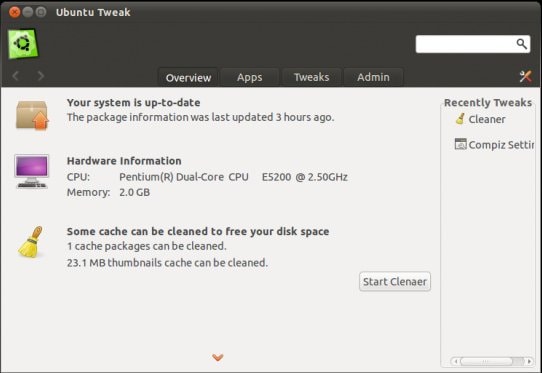Viewport: 542px width, 373px height.
Task: Click the Compiz Settings window icon
Action: click(x=460, y=144)
